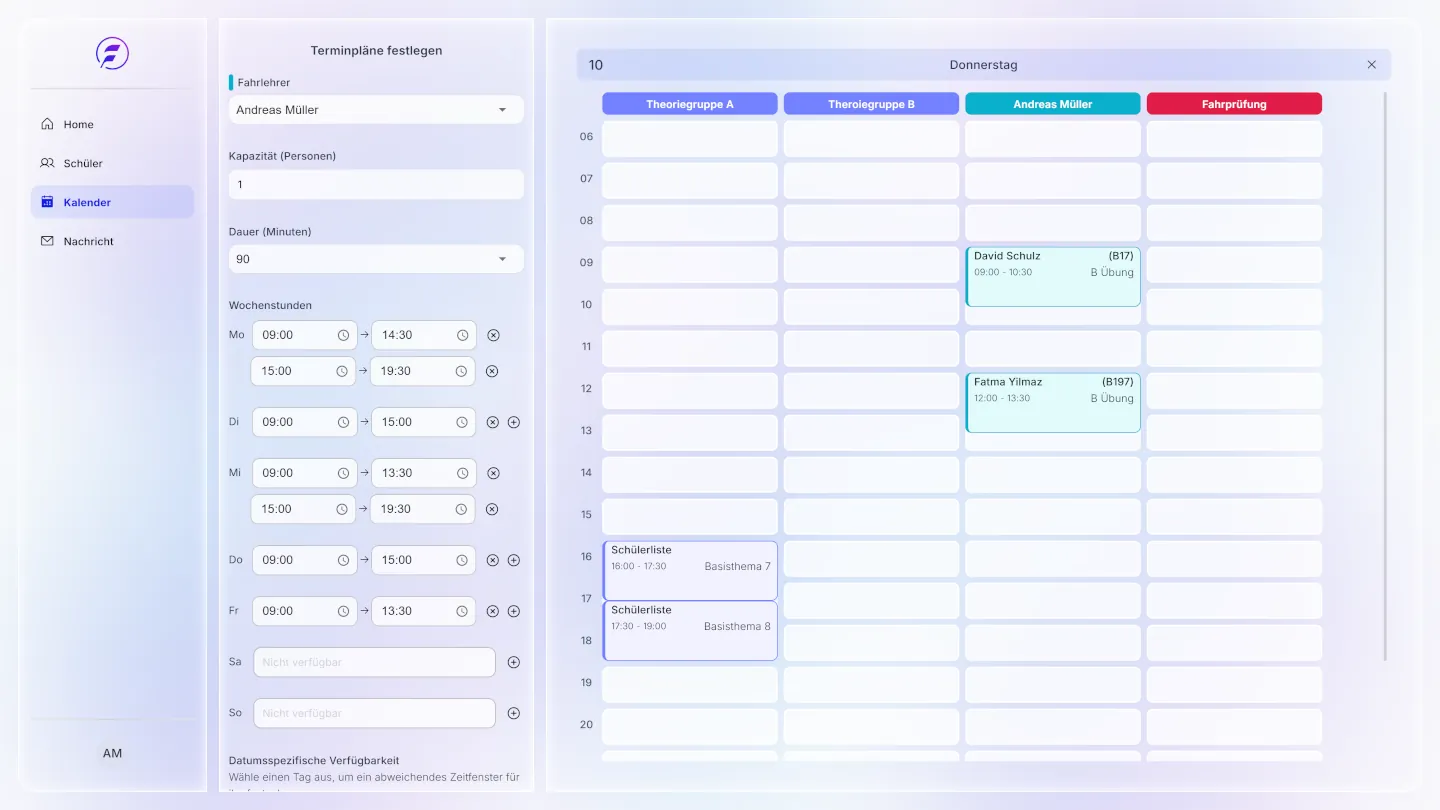Remove the Monday 09:00–14:30 time slot
The height and width of the screenshot is (810, 1440).
493,335
